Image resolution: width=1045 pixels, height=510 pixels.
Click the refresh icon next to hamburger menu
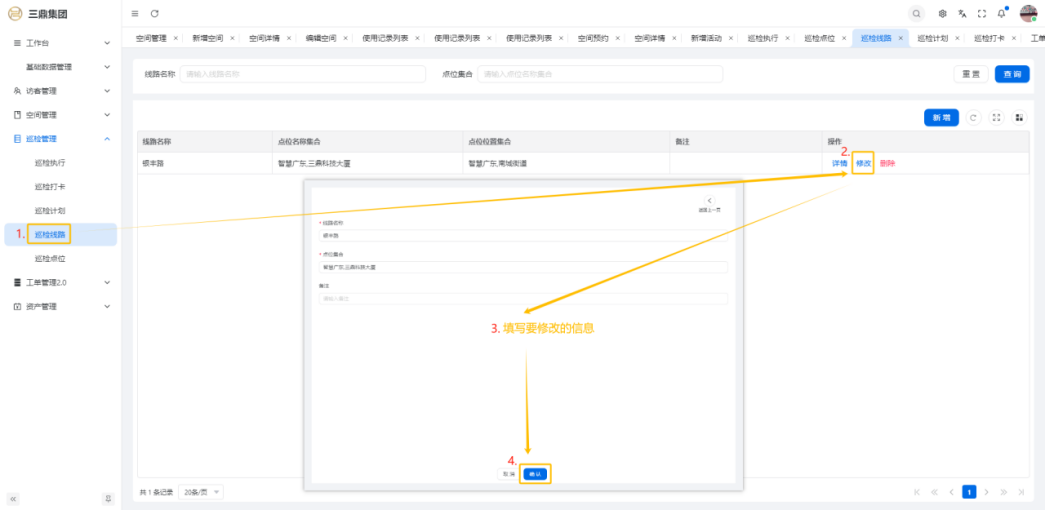point(154,13)
